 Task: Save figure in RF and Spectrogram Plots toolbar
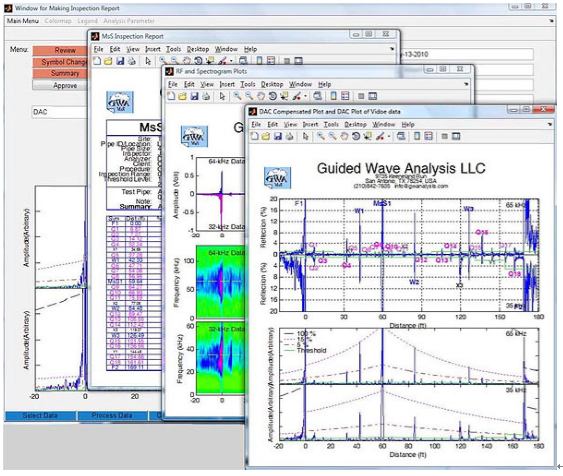pos(194,96)
